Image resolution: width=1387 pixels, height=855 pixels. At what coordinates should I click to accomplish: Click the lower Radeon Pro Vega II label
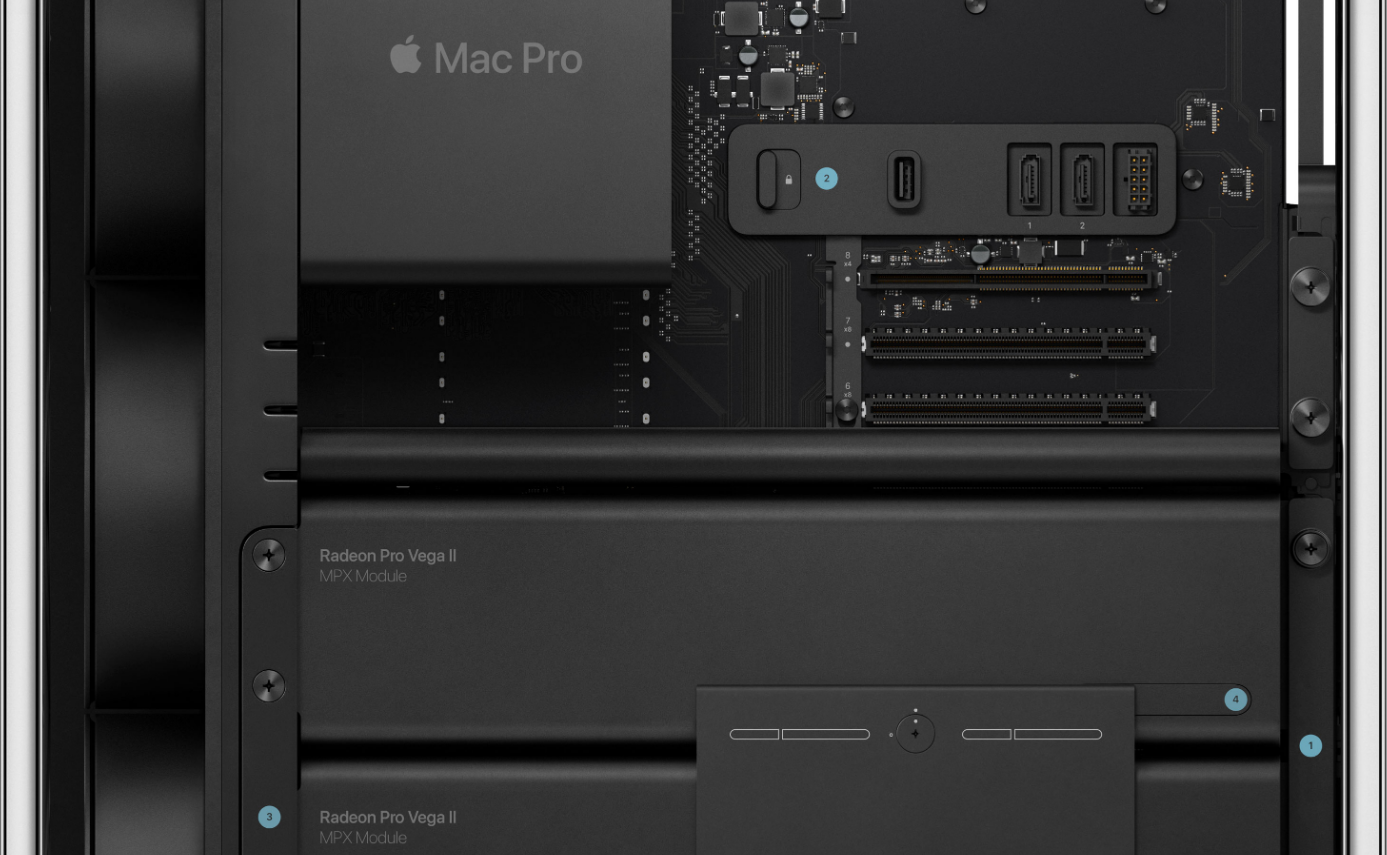[x=388, y=817]
